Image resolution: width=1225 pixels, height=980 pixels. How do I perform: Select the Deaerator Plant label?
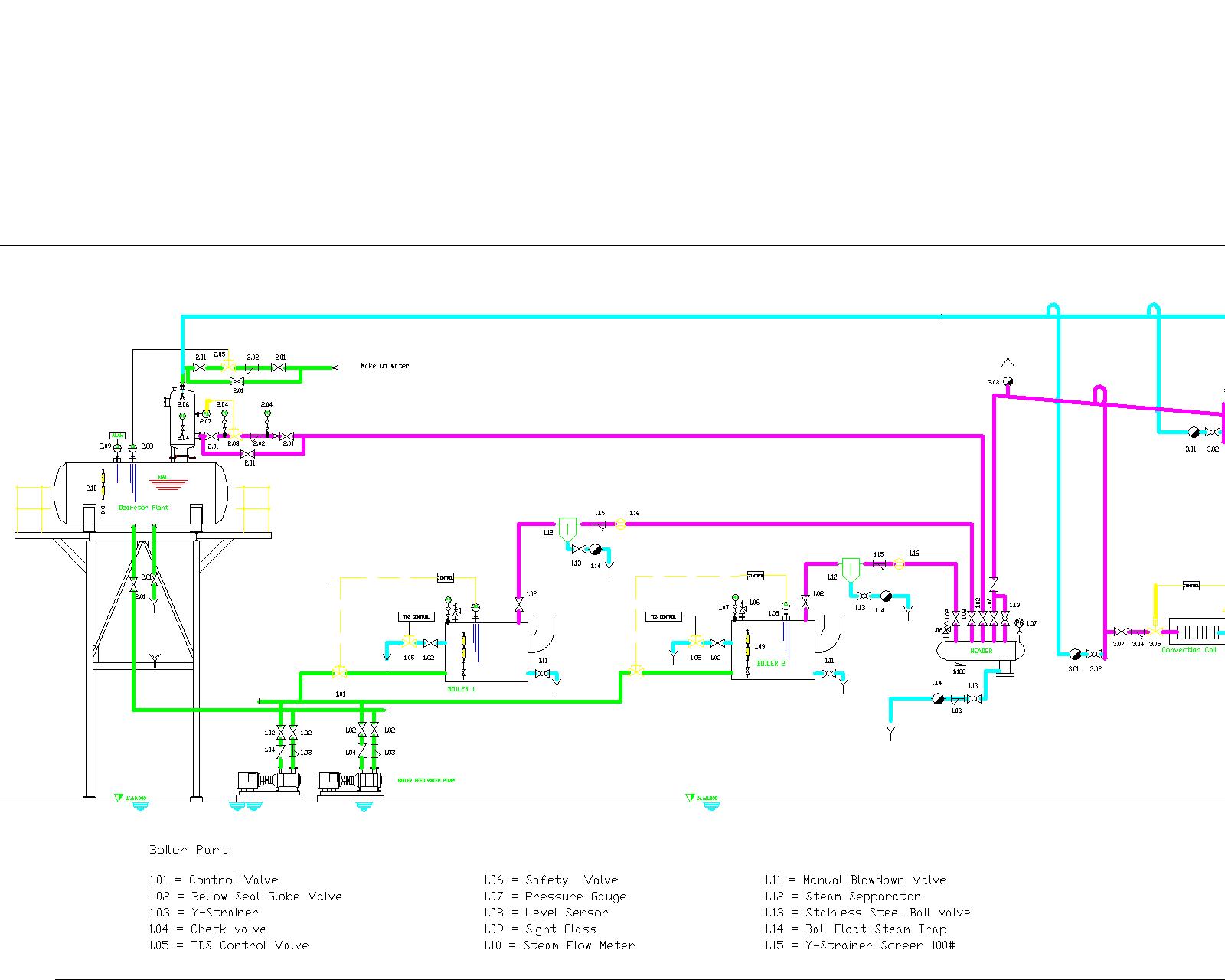pos(143,508)
